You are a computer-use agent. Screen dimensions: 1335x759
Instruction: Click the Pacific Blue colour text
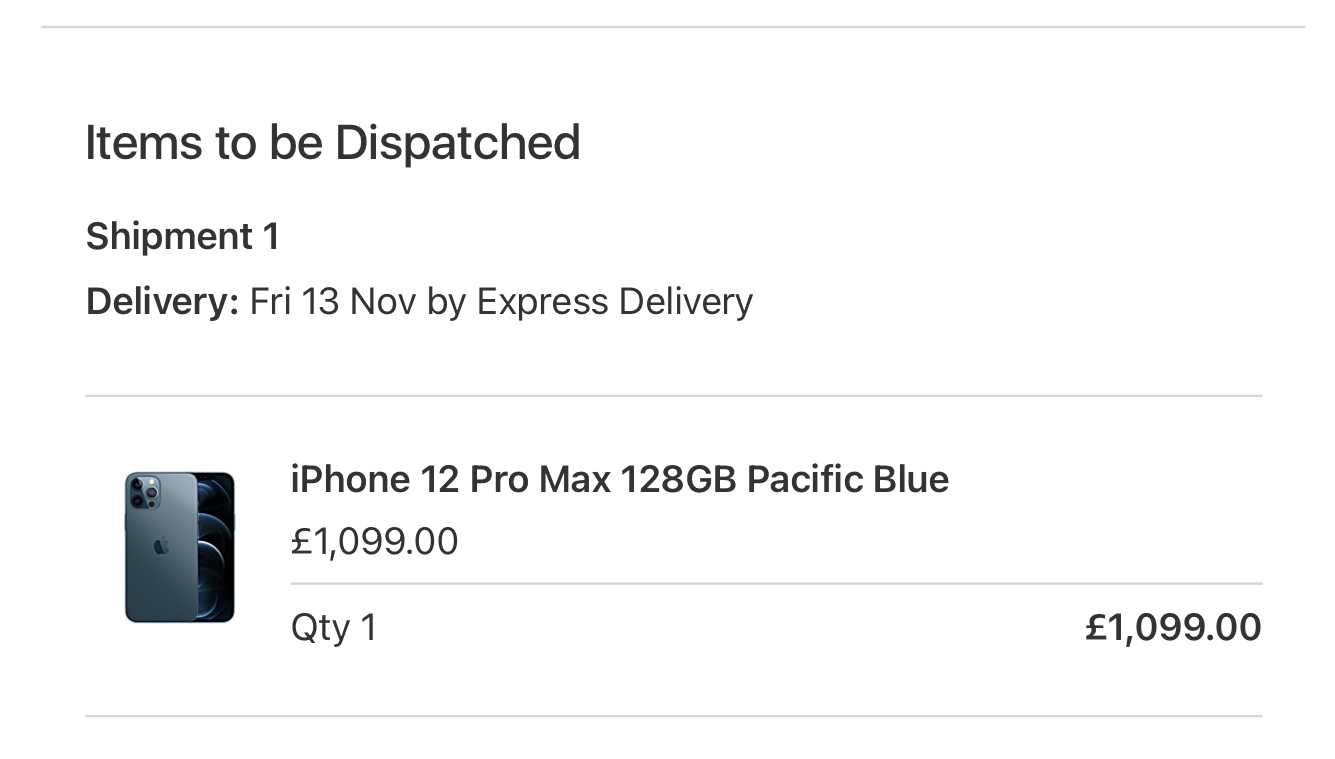click(848, 479)
